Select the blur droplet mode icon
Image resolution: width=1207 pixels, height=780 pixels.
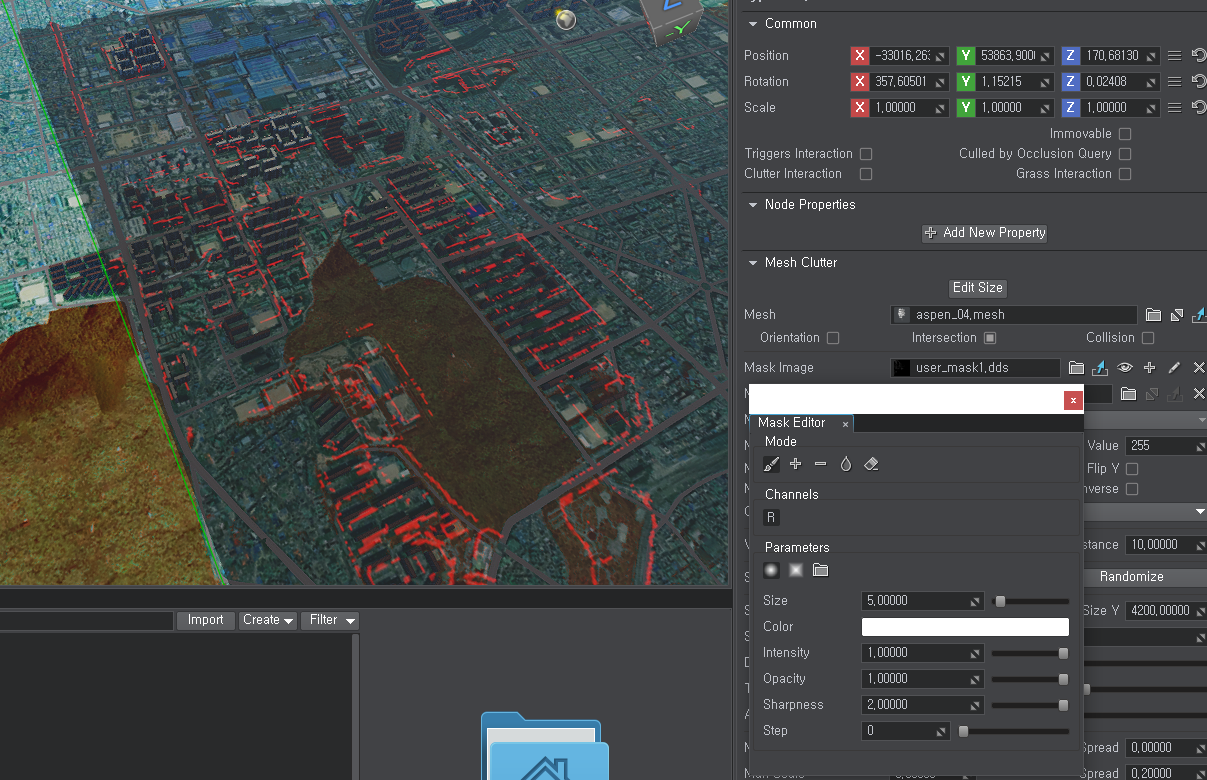[846, 464]
